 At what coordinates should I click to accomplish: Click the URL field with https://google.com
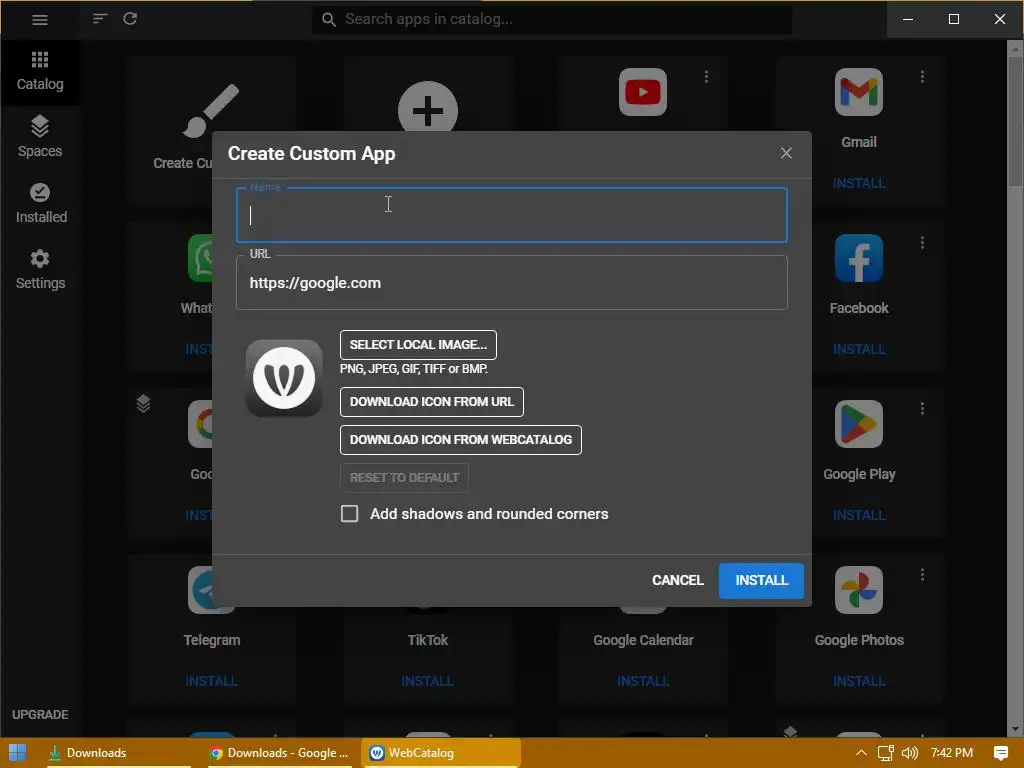coord(511,283)
